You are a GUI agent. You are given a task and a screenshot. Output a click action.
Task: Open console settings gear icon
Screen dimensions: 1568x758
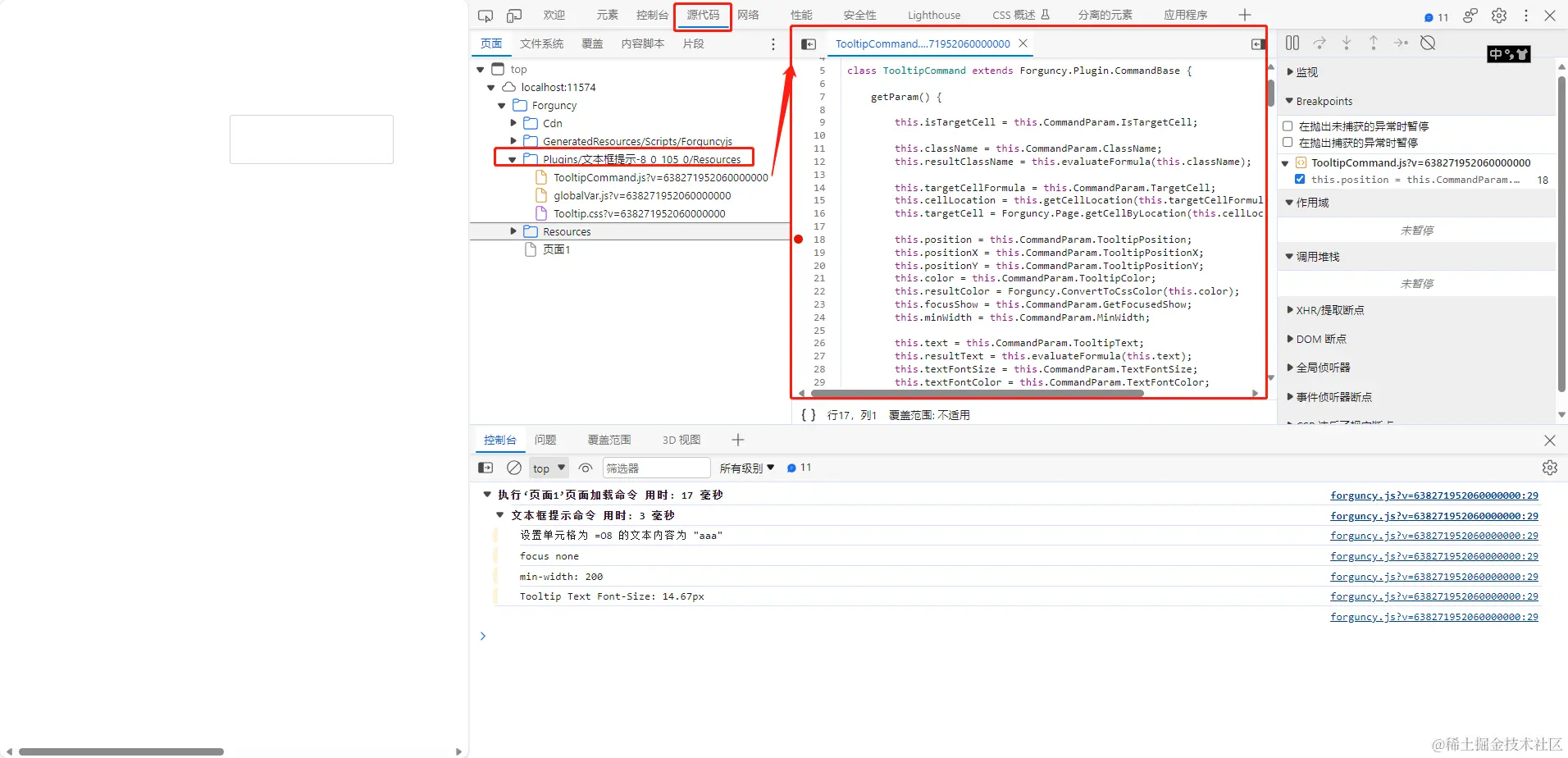point(1549,468)
